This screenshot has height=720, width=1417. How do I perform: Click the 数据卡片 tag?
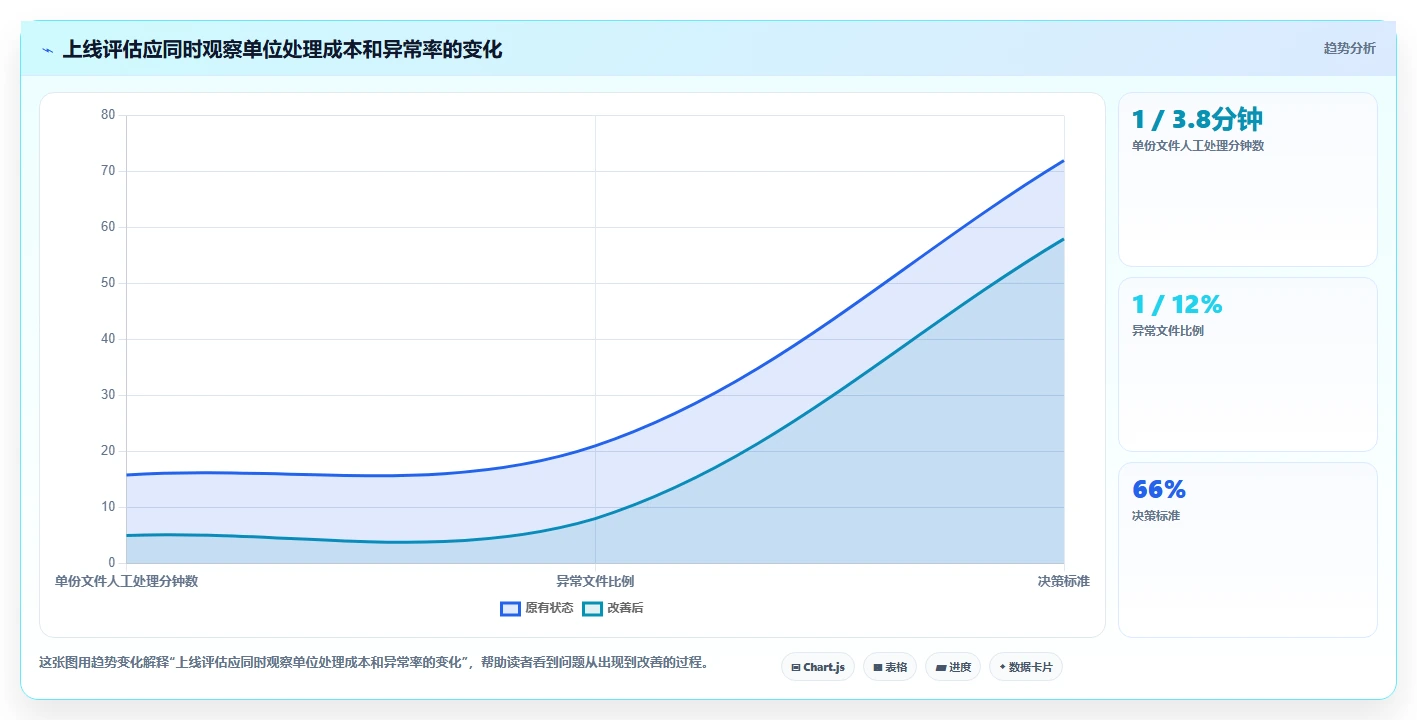click(x=1026, y=667)
